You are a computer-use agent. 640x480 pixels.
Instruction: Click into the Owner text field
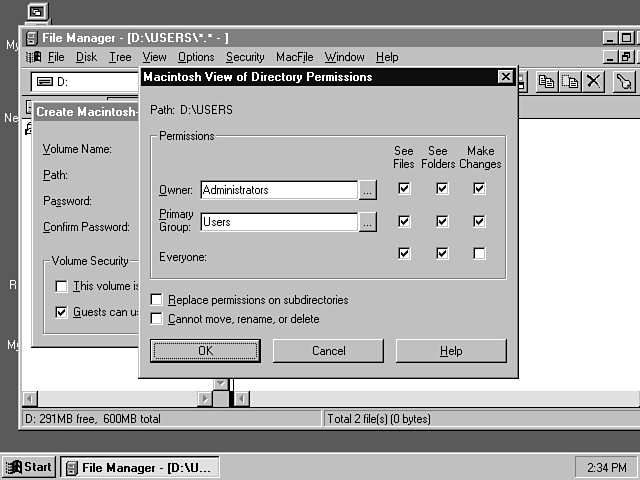(x=278, y=189)
